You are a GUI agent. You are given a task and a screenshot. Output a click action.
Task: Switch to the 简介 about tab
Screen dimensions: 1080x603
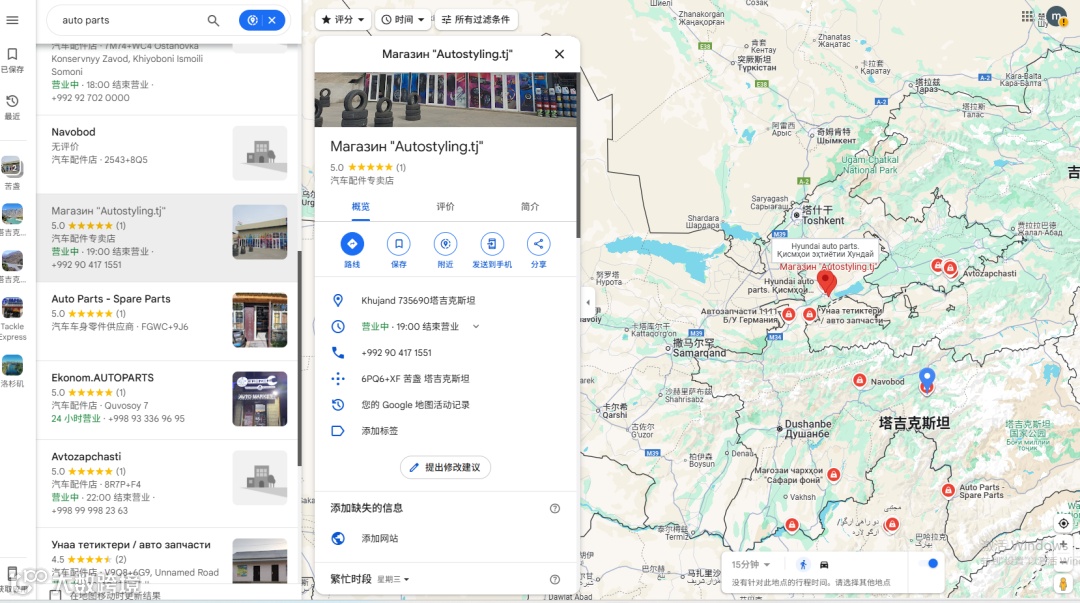(530, 207)
